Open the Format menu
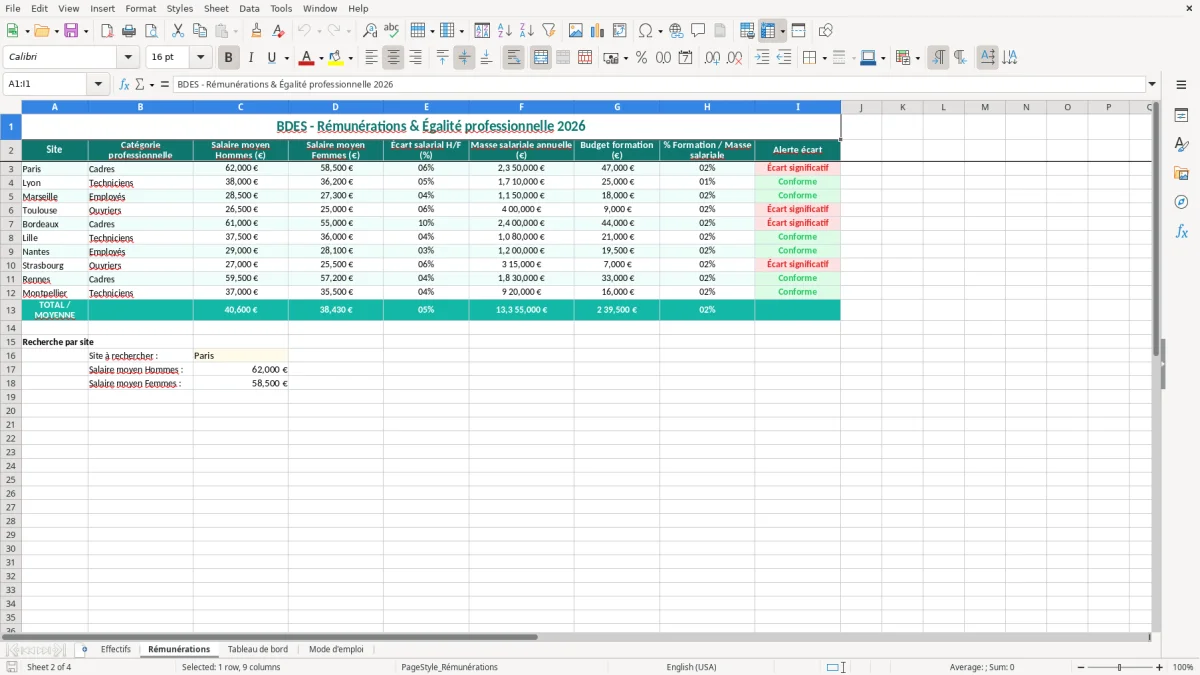The width and height of the screenshot is (1200, 675). point(140,8)
